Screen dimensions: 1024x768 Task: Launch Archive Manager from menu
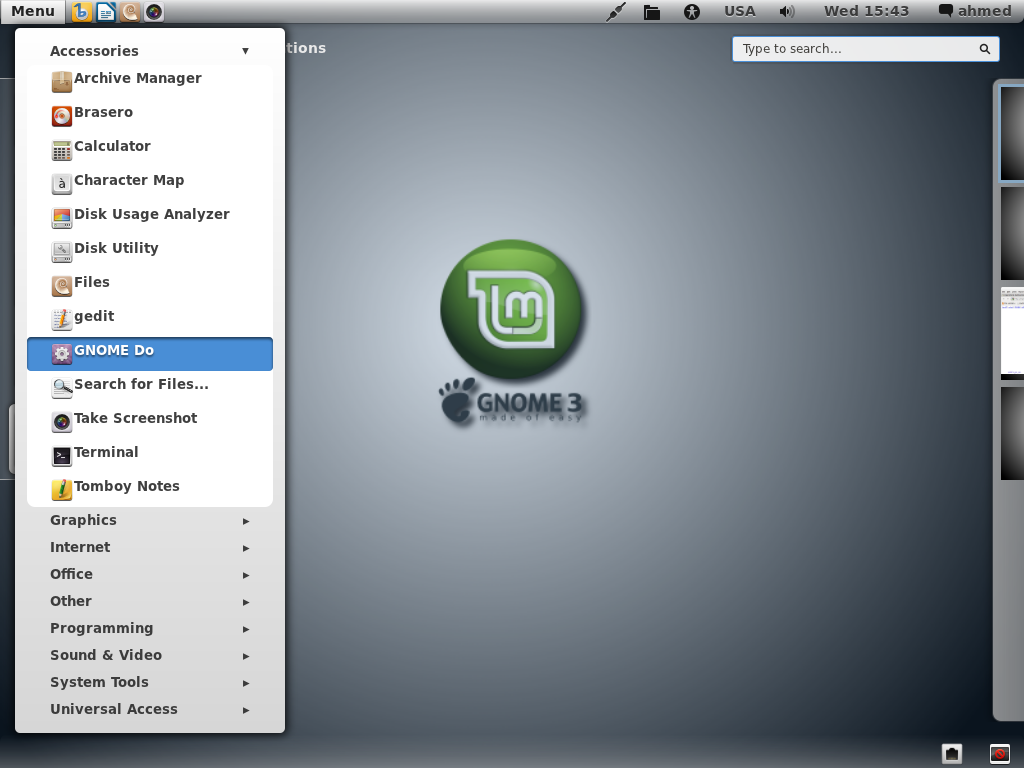click(150, 82)
